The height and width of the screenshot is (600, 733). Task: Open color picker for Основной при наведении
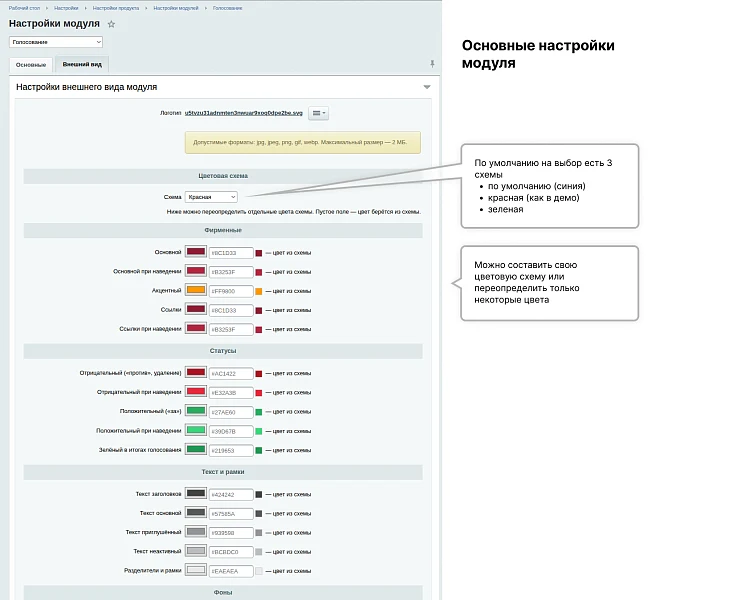pos(196,271)
